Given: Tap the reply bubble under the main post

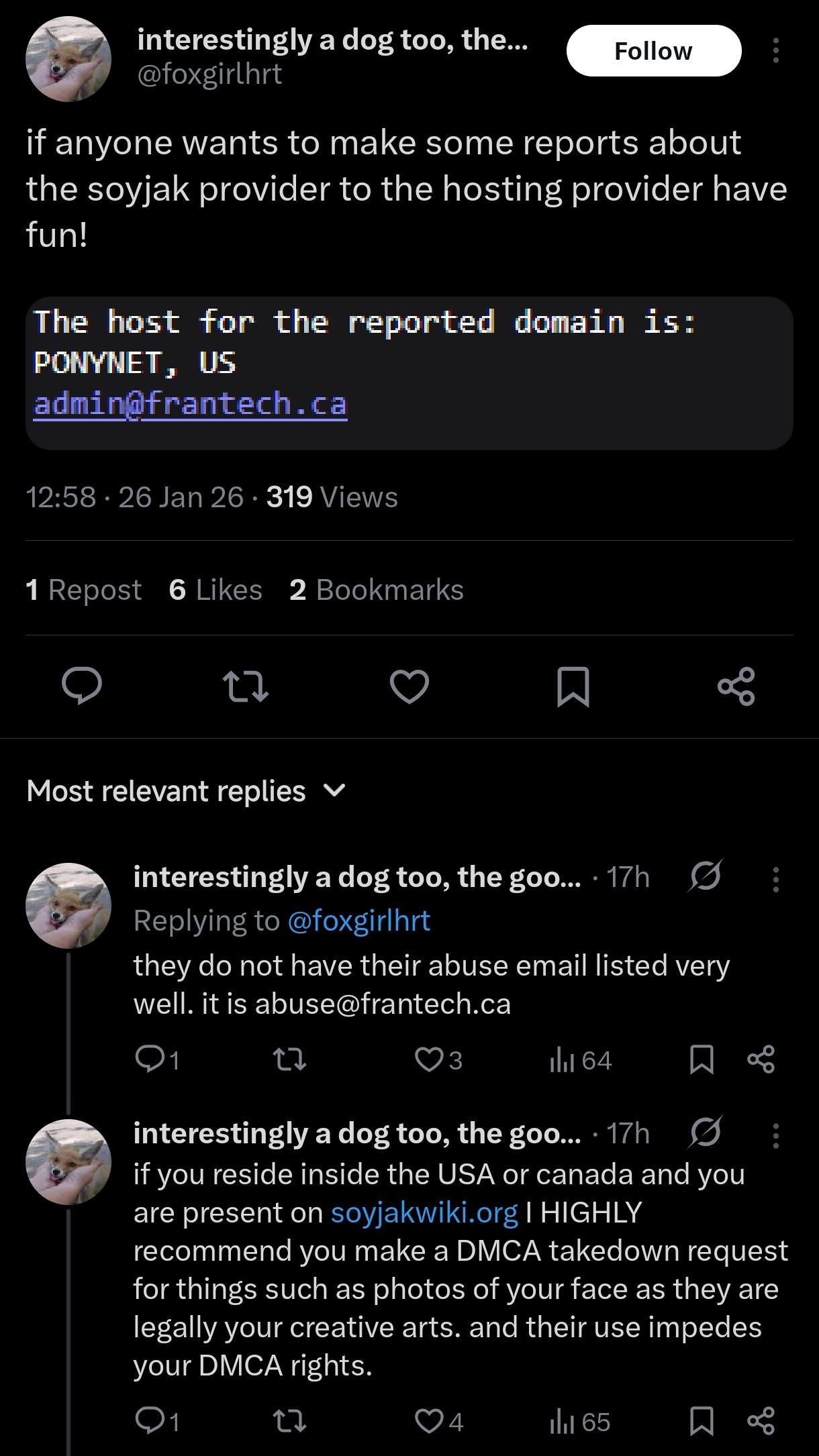Looking at the screenshot, I should (x=81, y=686).
